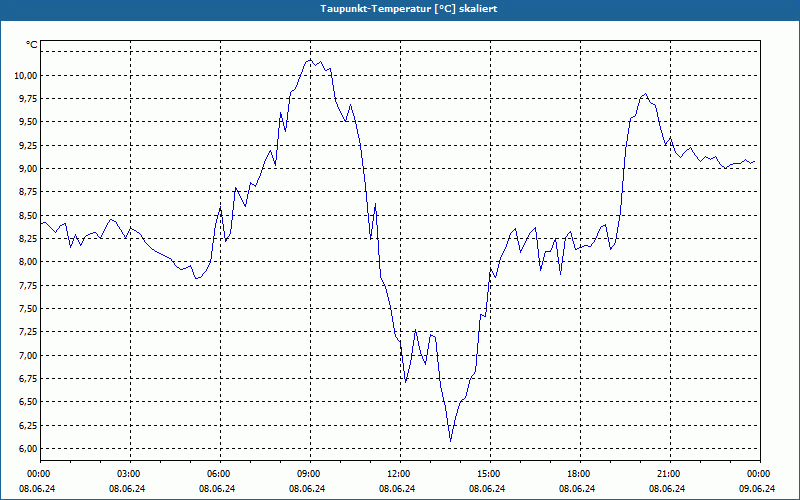Click the 8,75 y-axis value
The height and width of the screenshot is (500, 800).
coord(27,192)
